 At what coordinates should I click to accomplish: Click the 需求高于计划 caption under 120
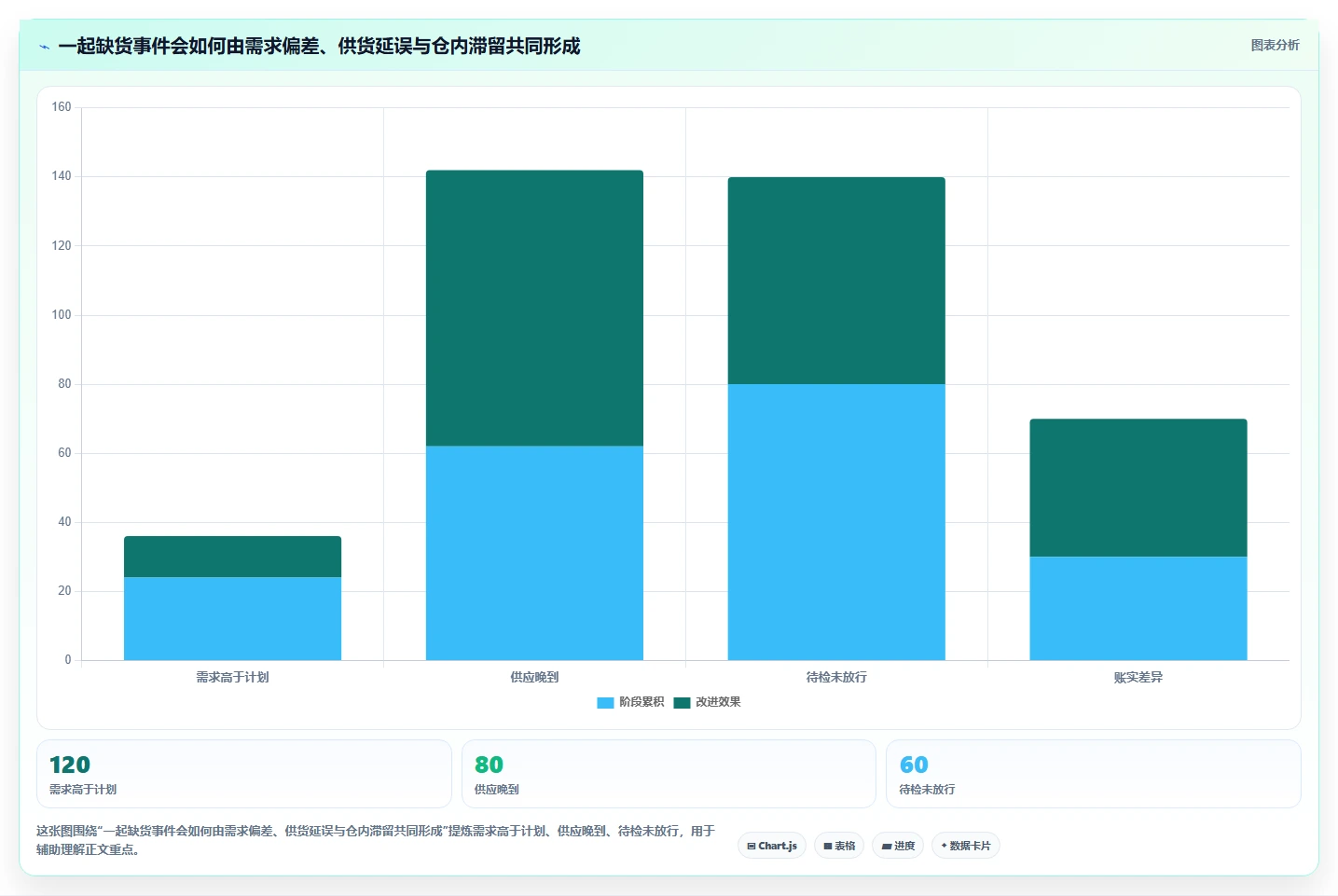[x=83, y=789]
